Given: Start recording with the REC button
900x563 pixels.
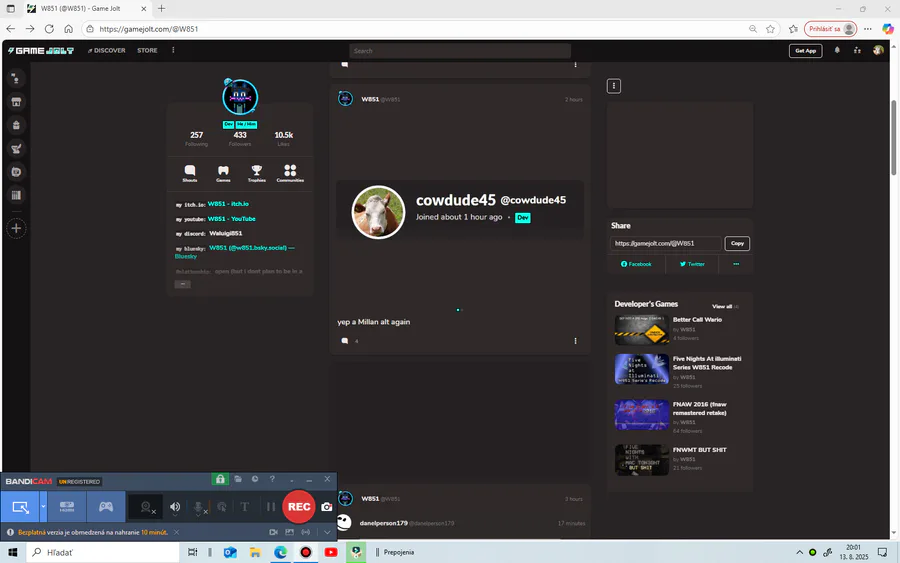Looking at the screenshot, I should [299, 507].
